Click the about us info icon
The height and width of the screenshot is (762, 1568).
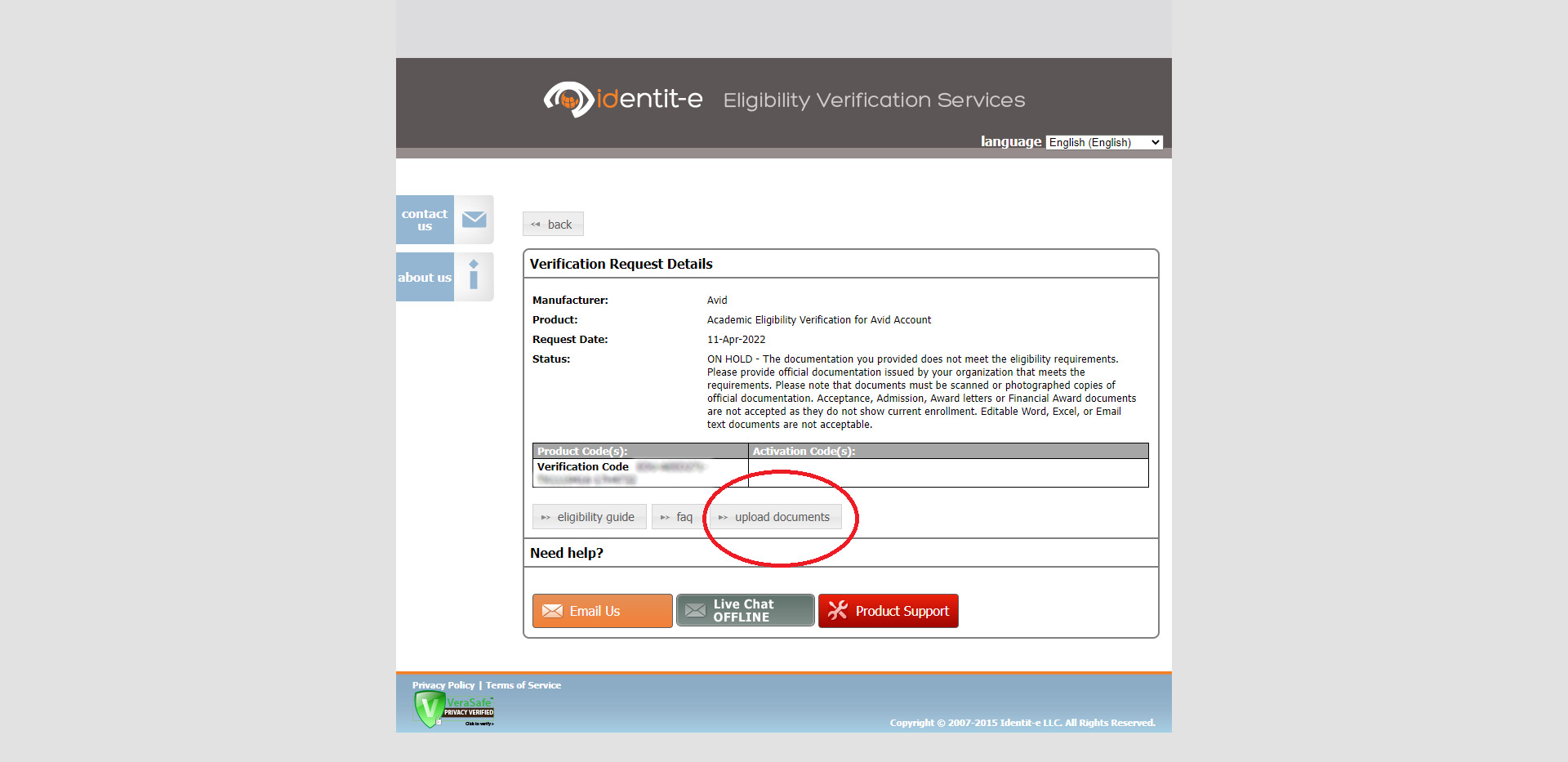pyautogui.click(x=474, y=276)
